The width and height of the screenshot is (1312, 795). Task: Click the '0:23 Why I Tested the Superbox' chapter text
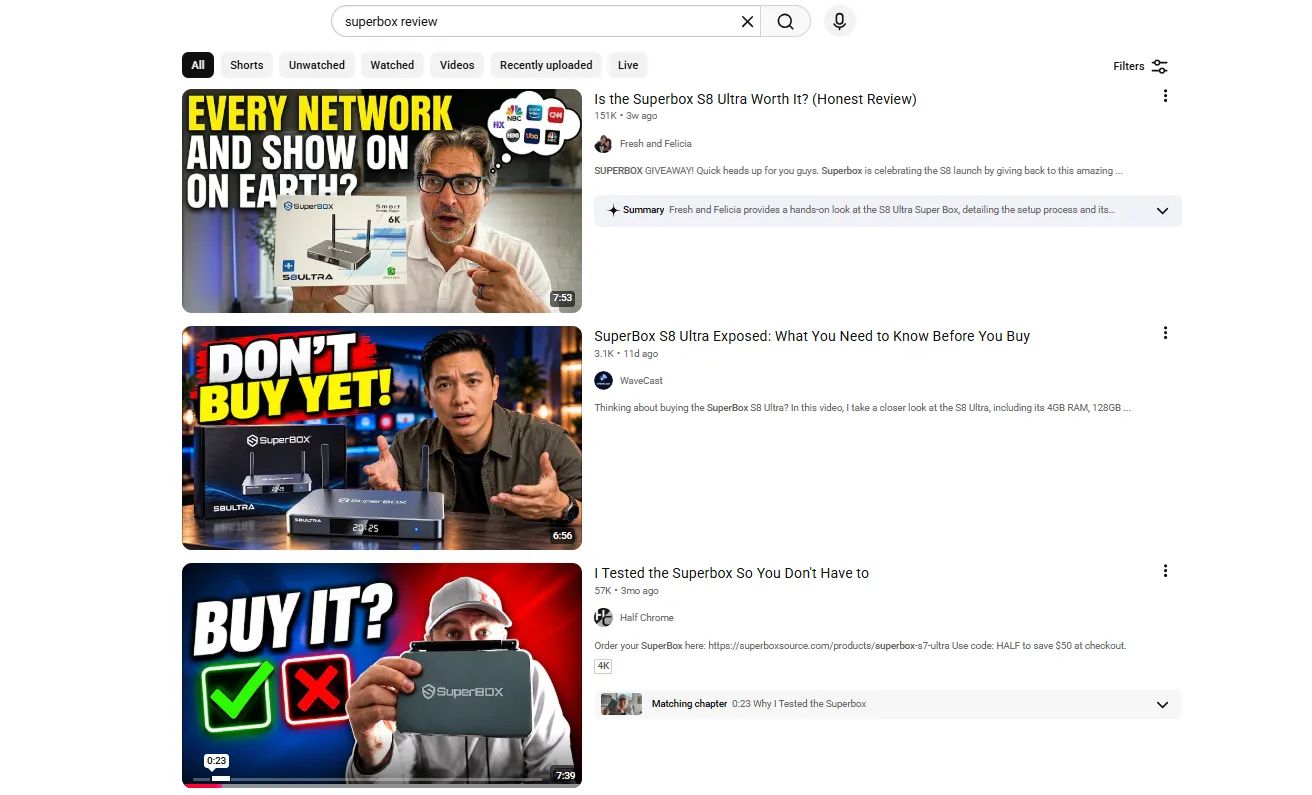[799, 704]
